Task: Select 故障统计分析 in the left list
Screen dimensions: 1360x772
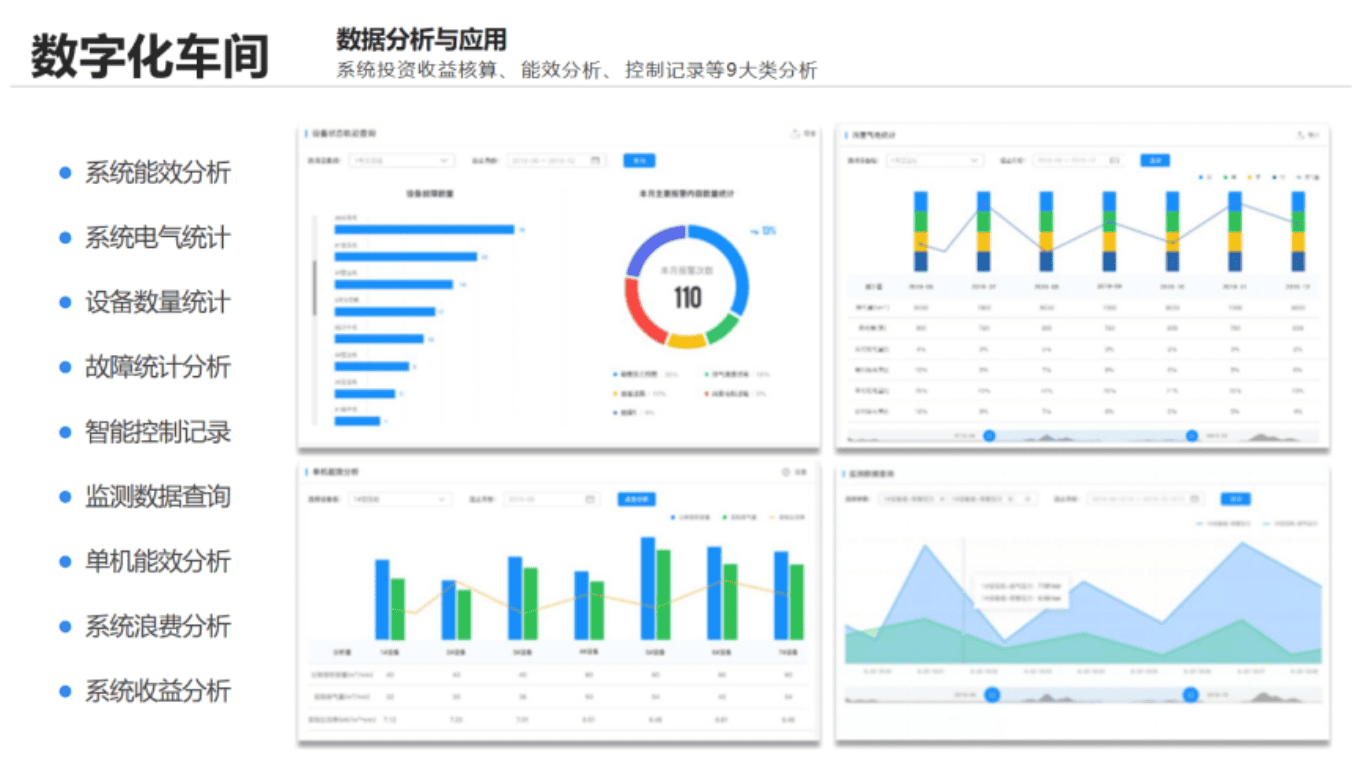Action: tap(157, 367)
